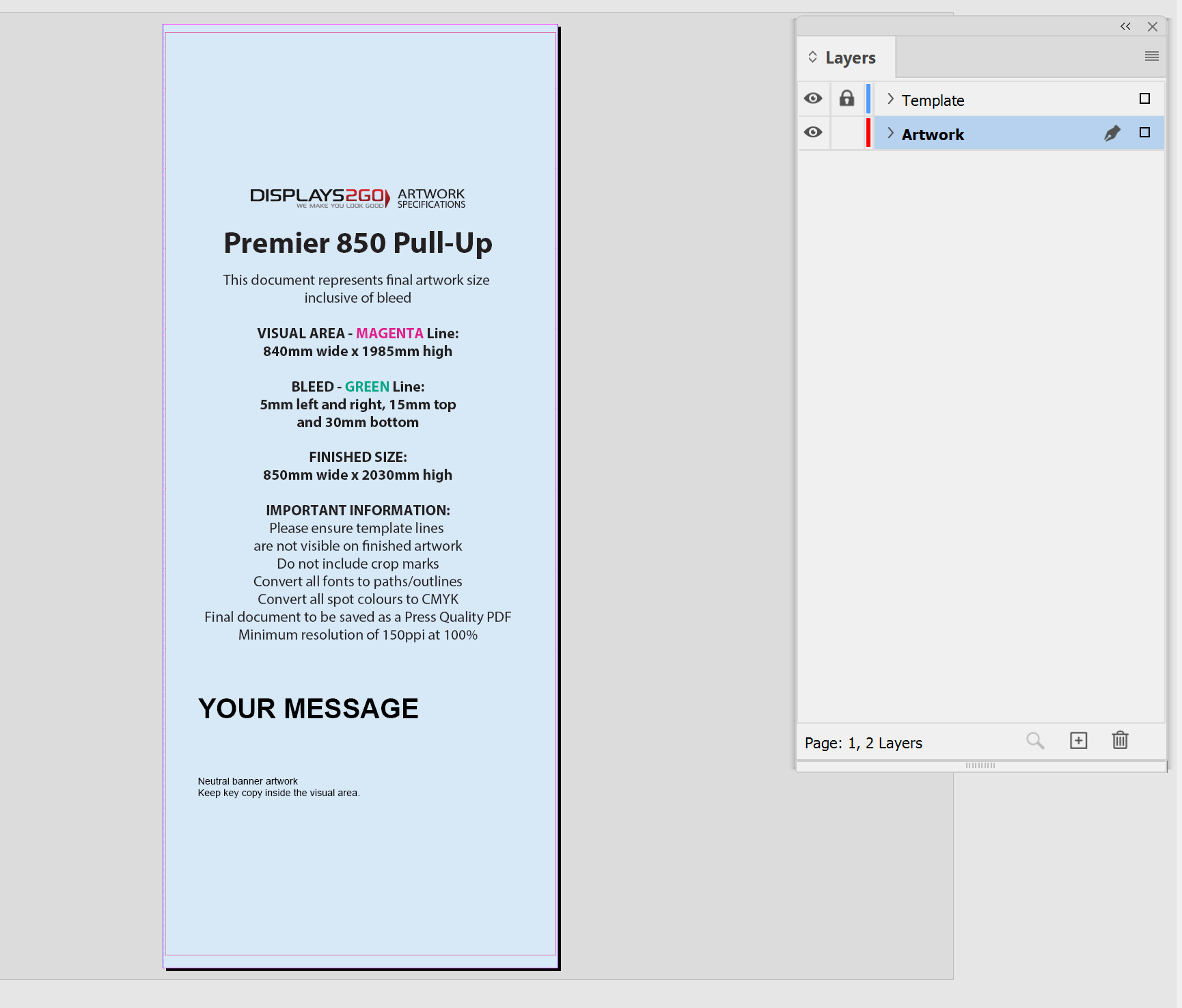Viewport: 1182px width, 1008px height.
Task: Hide the Template layer with its eye icon
Action: coord(813,98)
